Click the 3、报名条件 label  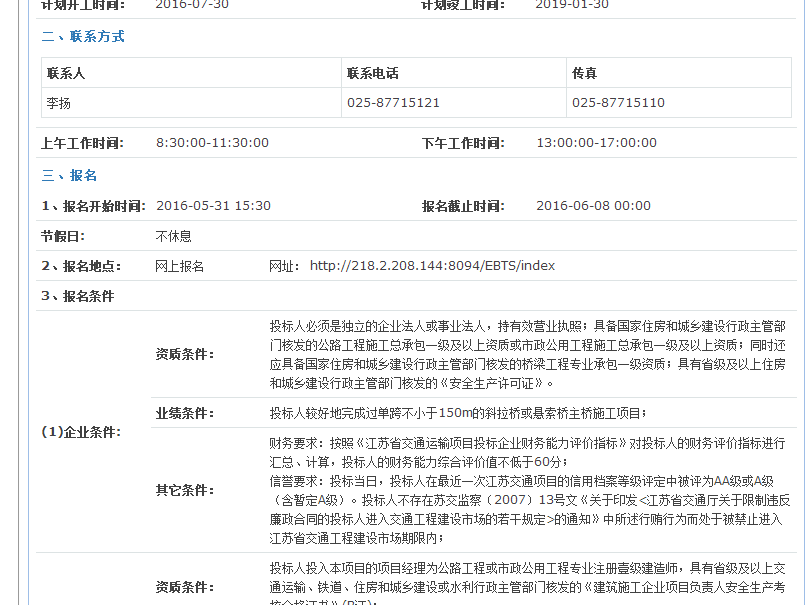point(77,296)
